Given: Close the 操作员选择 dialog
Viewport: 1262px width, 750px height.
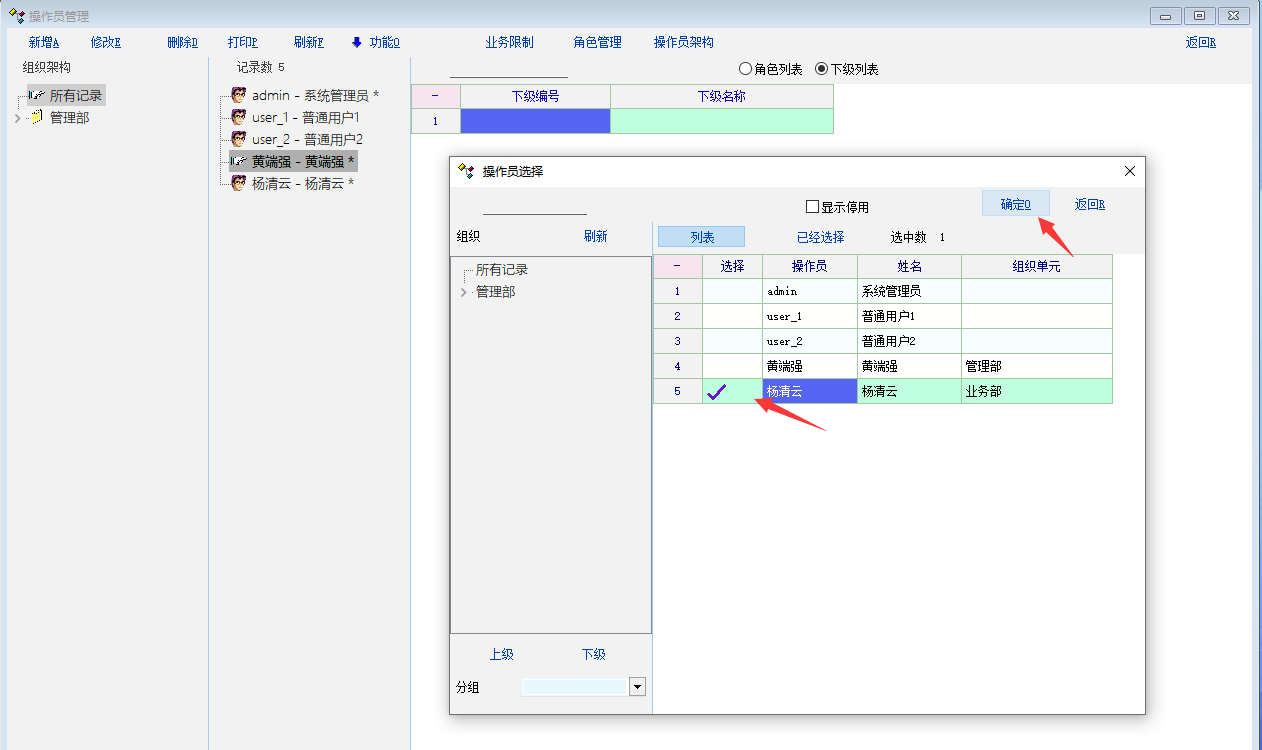Looking at the screenshot, I should click(x=1130, y=171).
